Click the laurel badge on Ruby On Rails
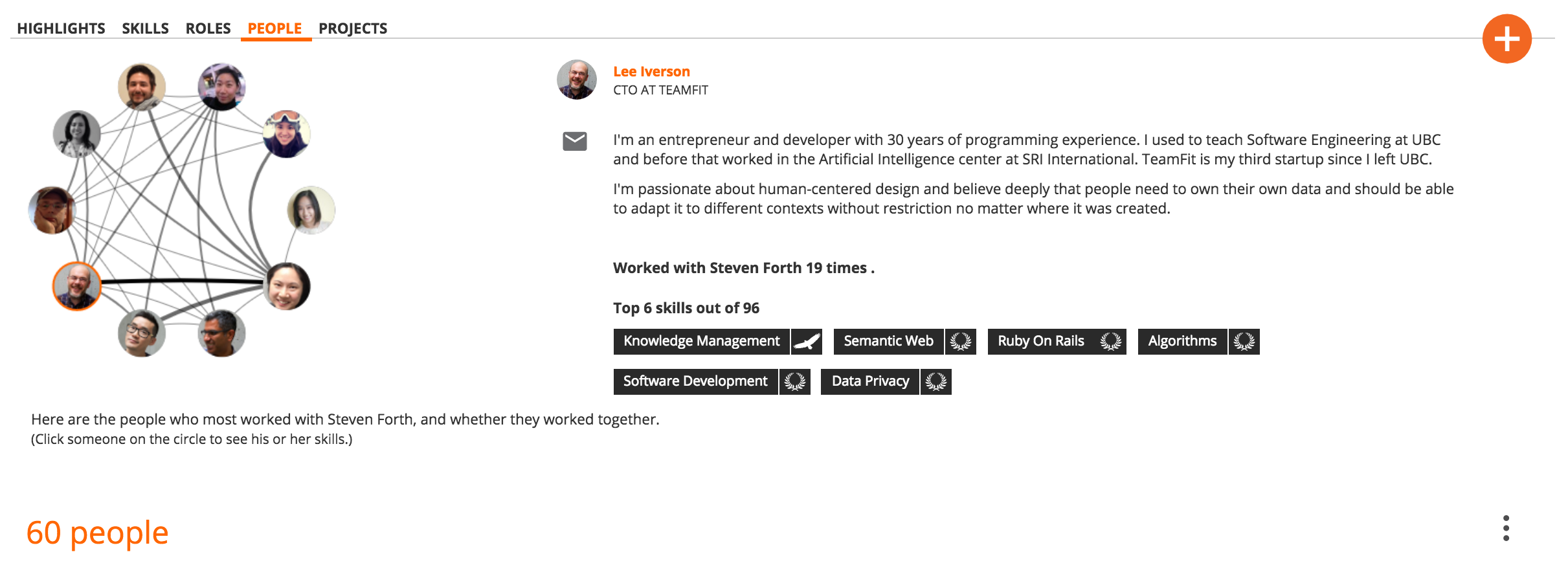The height and width of the screenshot is (576, 1568). pyautogui.click(x=1110, y=342)
